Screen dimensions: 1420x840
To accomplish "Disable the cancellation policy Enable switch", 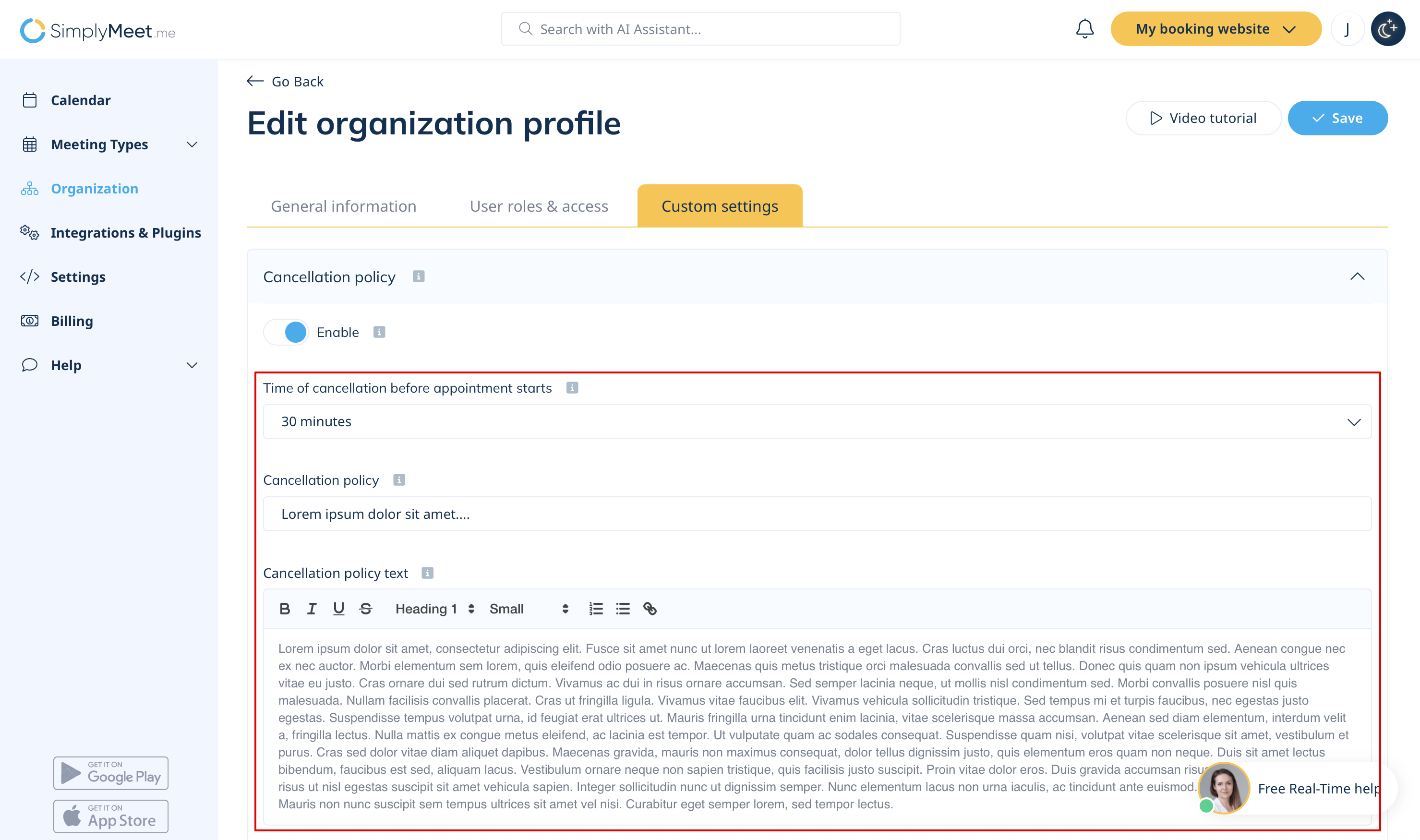I will point(287,332).
